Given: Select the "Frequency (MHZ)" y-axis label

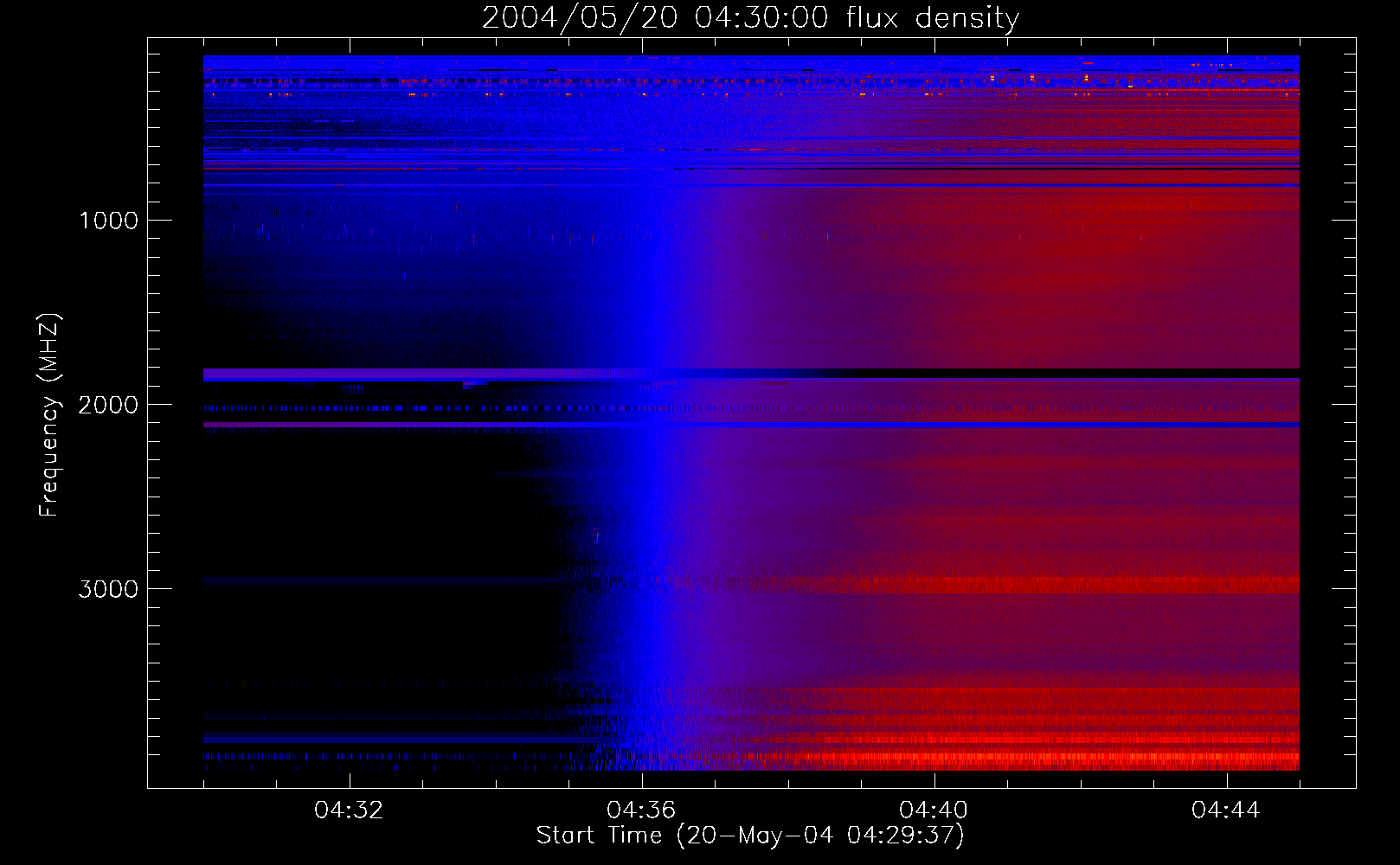Looking at the screenshot, I should [x=50, y=415].
